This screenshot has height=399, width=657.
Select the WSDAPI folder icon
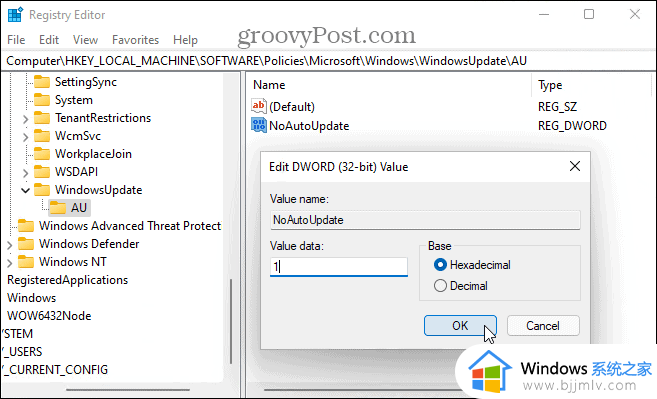coord(42,172)
